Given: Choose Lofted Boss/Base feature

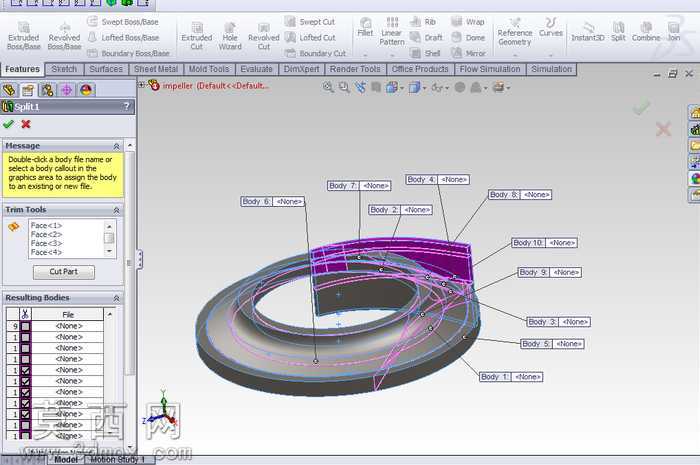Looking at the screenshot, I should tap(123, 37).
